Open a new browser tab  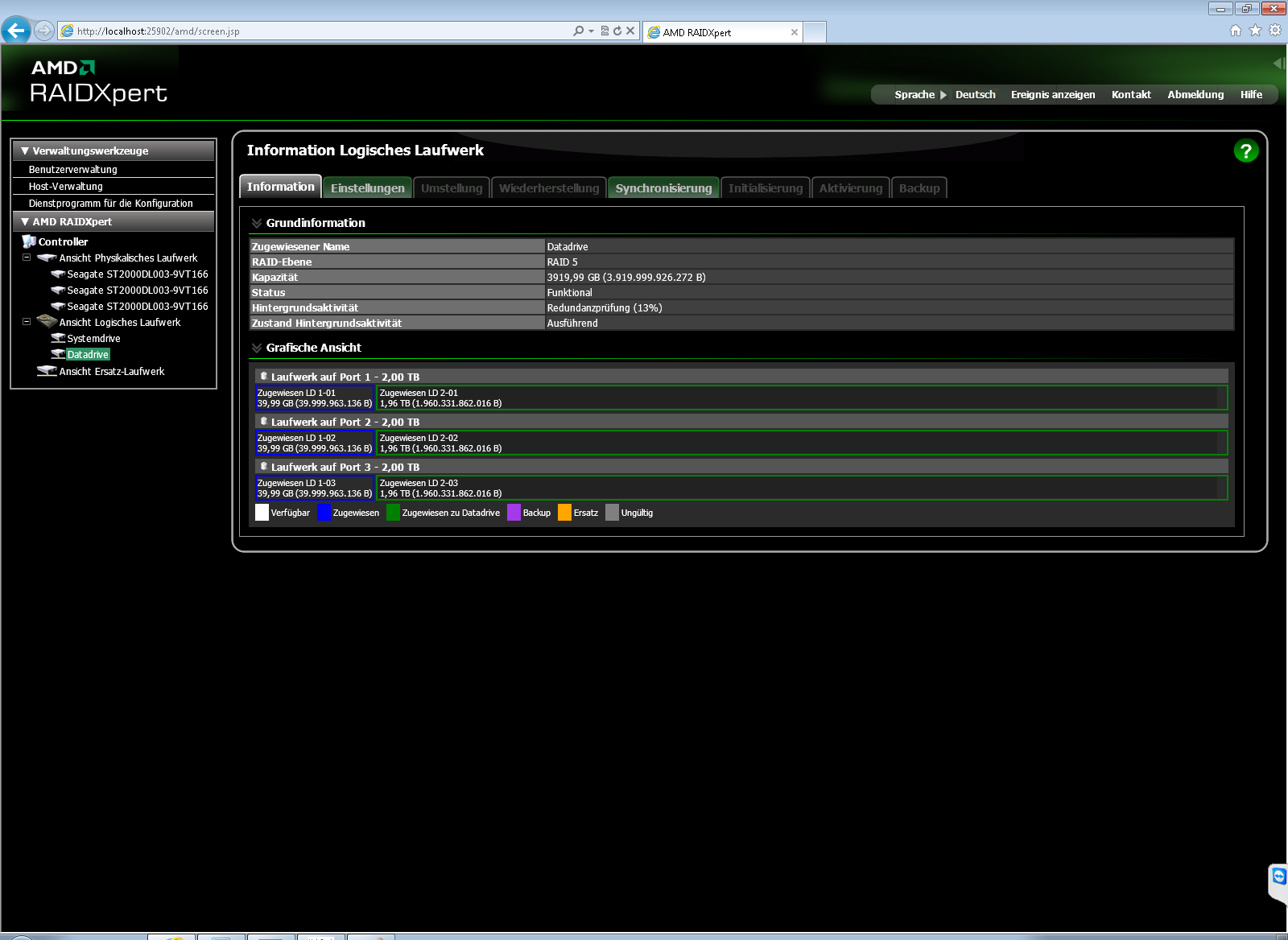tap(815, 32)
